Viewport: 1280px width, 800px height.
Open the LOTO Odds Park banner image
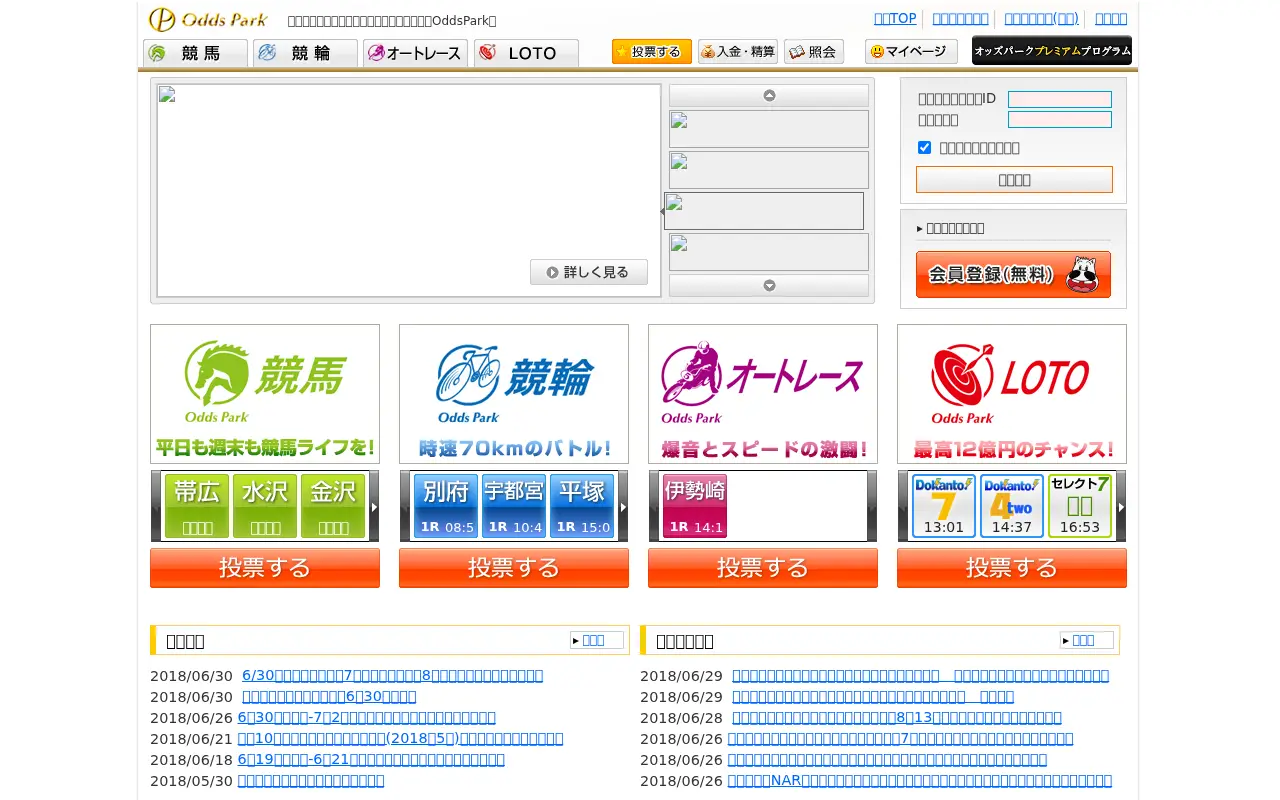(x=1012, y=394)
